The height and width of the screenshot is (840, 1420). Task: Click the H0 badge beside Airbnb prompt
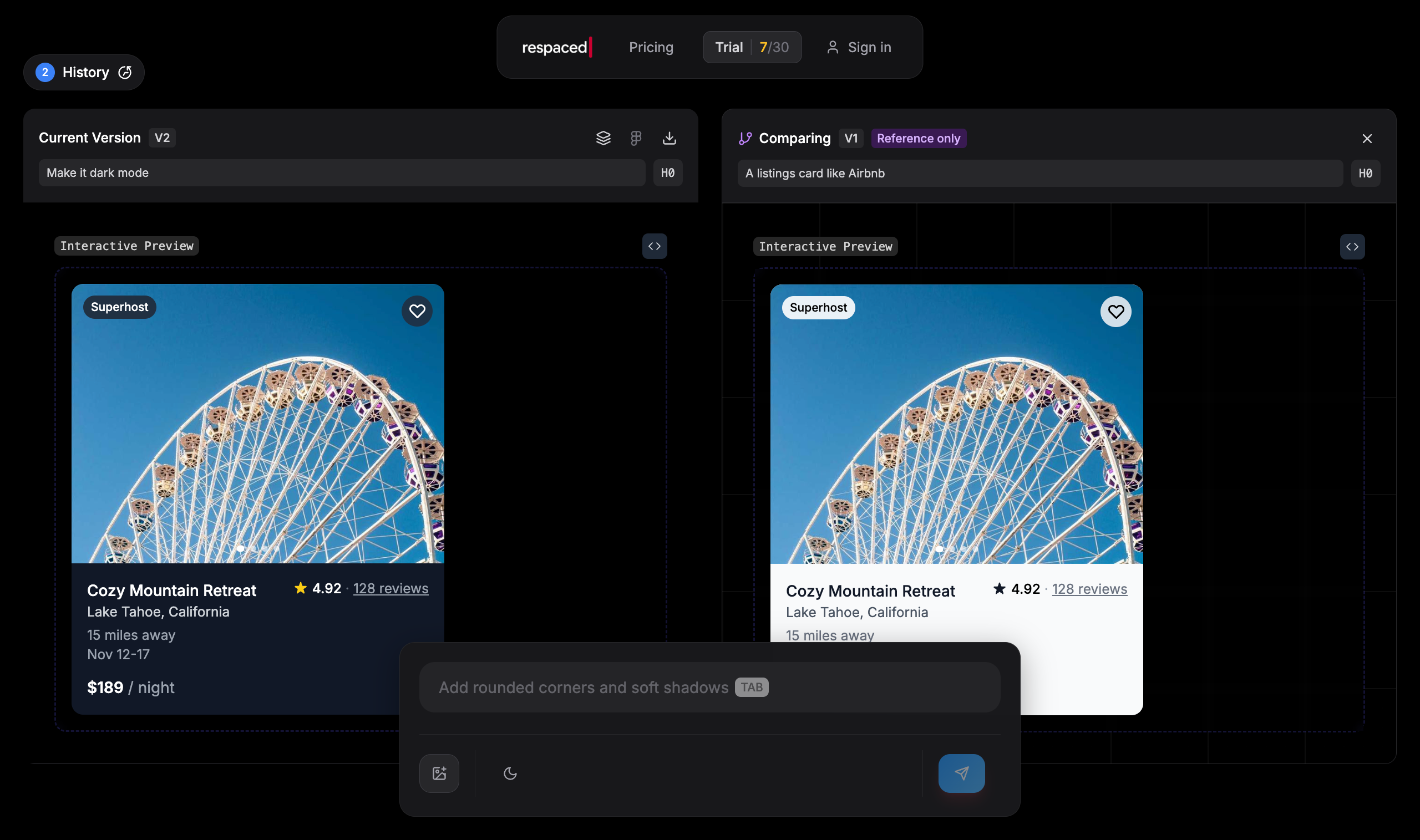click(1365, 174)
